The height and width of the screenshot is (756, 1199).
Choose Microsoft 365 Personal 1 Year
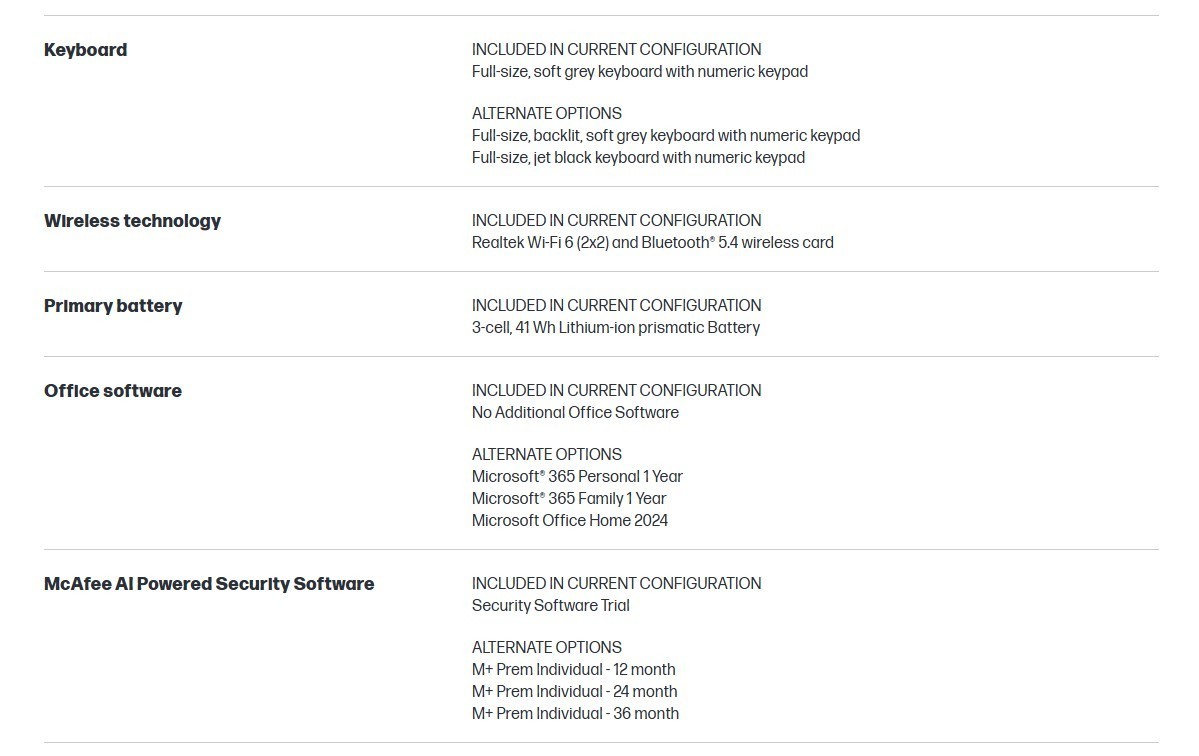tap(577, 476)
